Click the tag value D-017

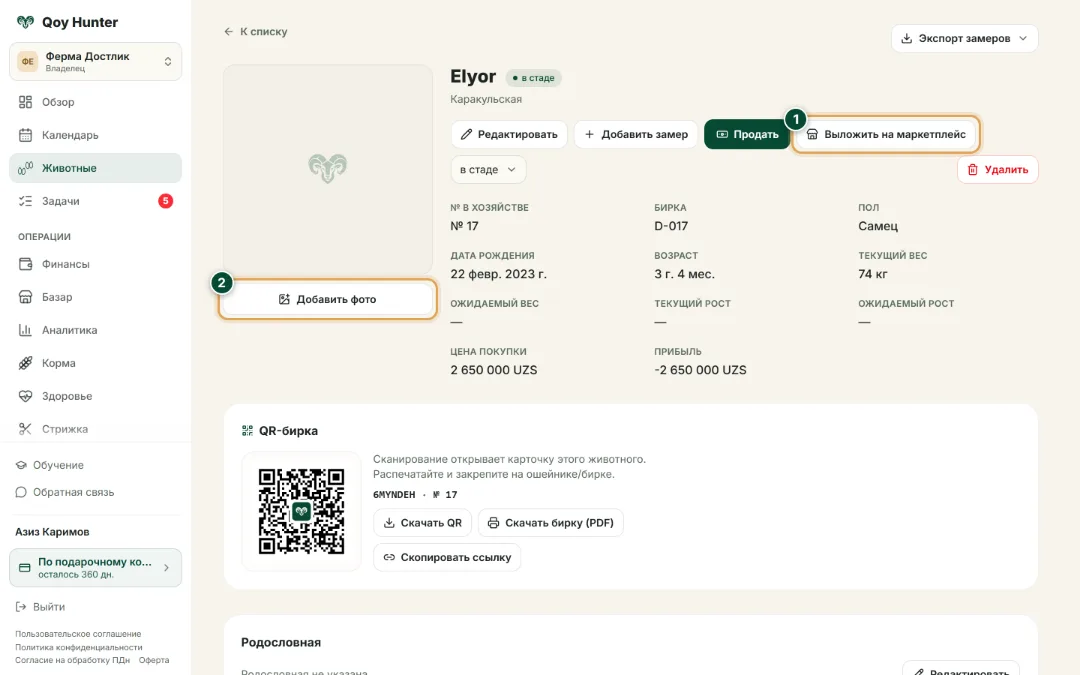[x=671, y=226]
